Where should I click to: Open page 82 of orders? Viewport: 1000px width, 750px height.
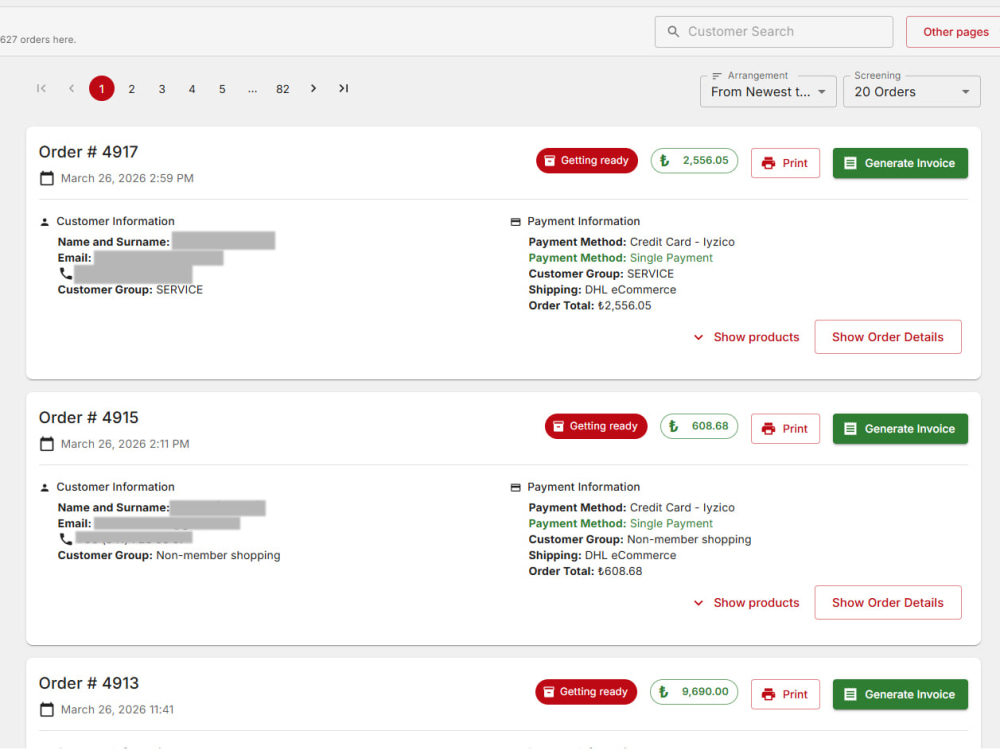coord(283,89)
